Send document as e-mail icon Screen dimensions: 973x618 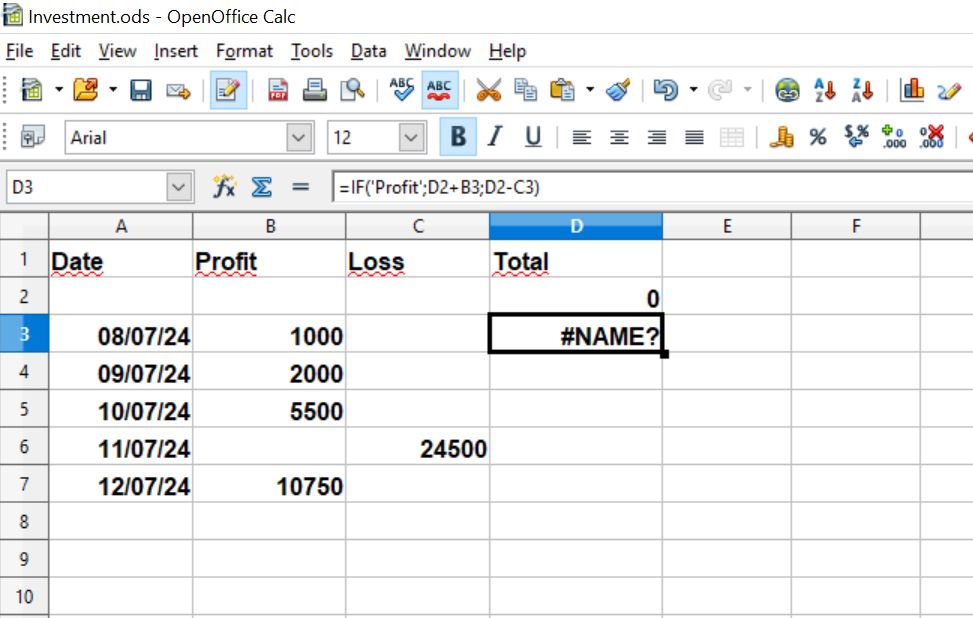[178, 91]
